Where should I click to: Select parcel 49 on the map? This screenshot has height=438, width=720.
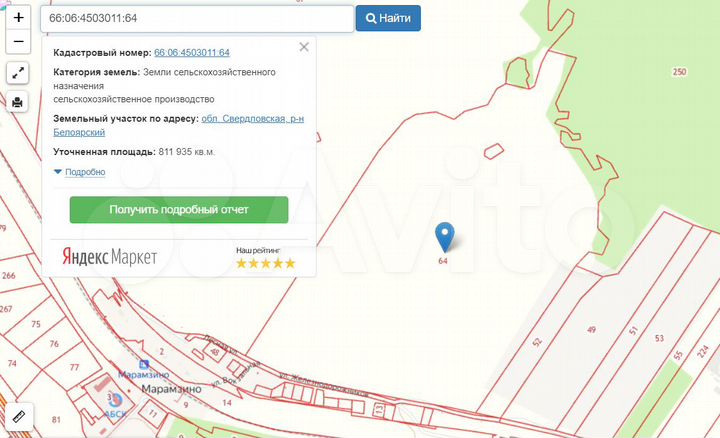[x=591, y=330]
